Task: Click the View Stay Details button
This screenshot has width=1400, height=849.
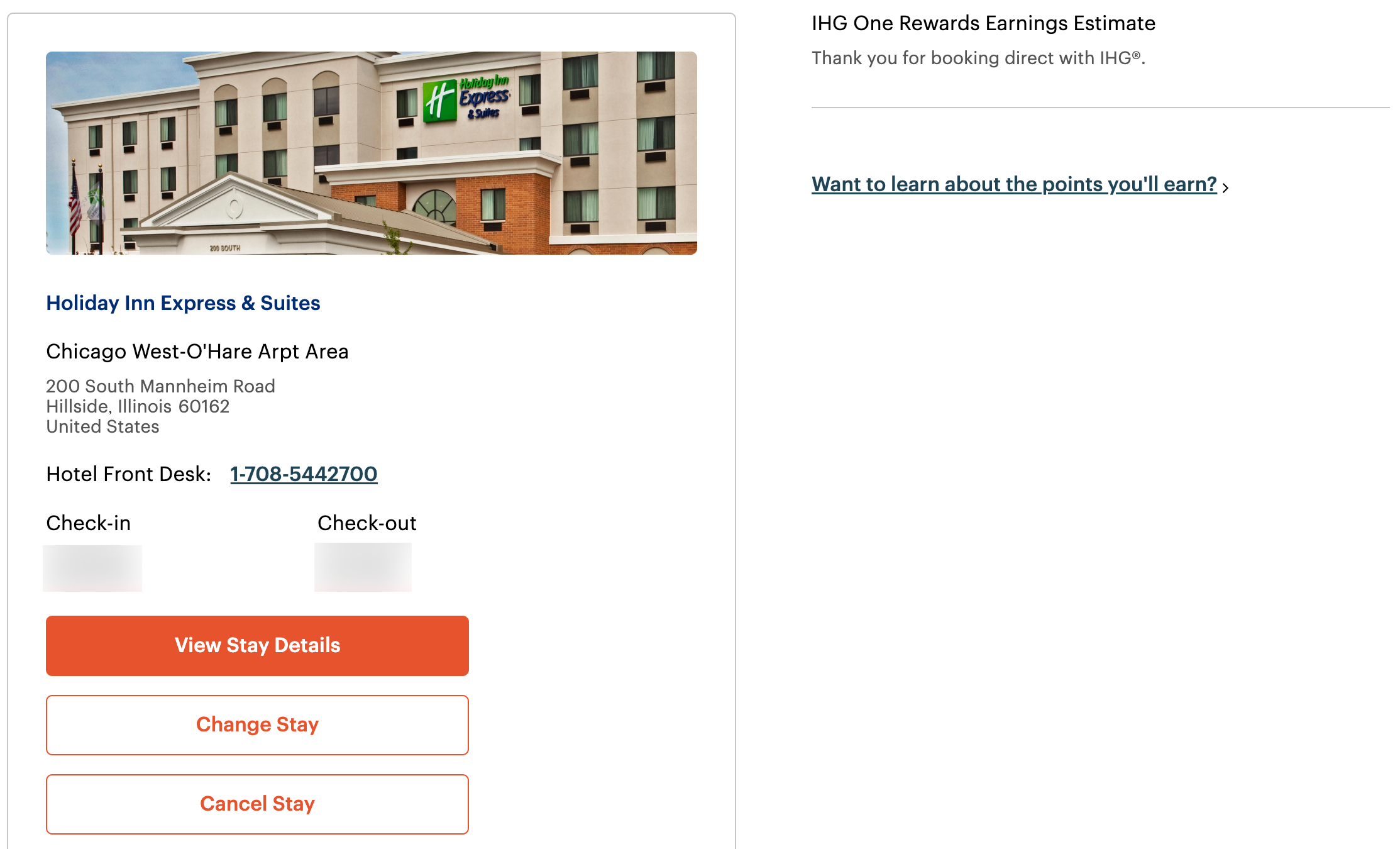Action: point(256,645)
